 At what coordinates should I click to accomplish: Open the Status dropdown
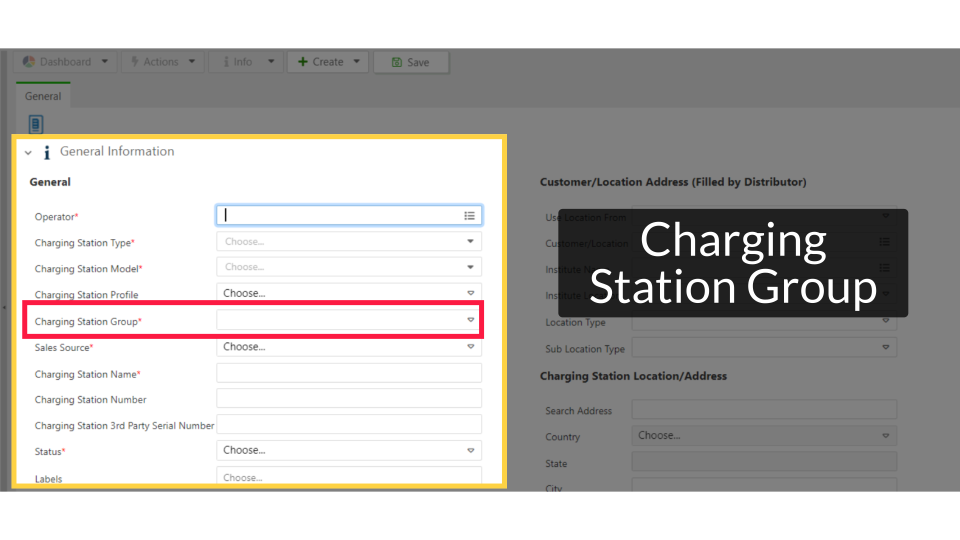pos(349,450)
